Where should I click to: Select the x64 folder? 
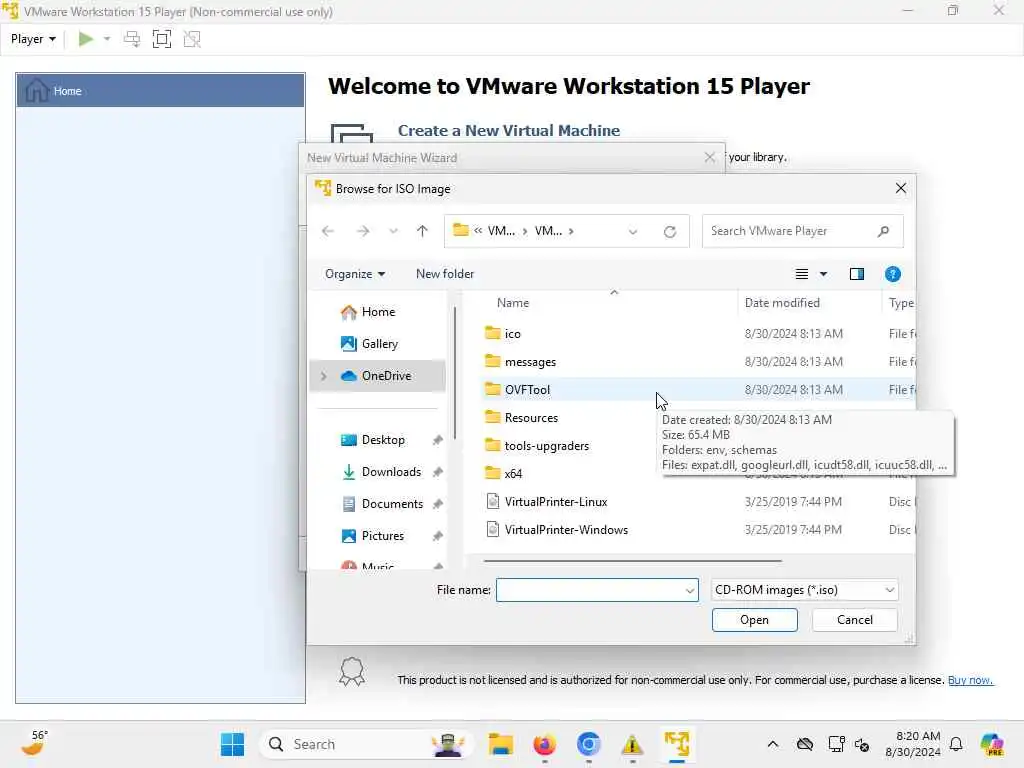tap(513, 474)
